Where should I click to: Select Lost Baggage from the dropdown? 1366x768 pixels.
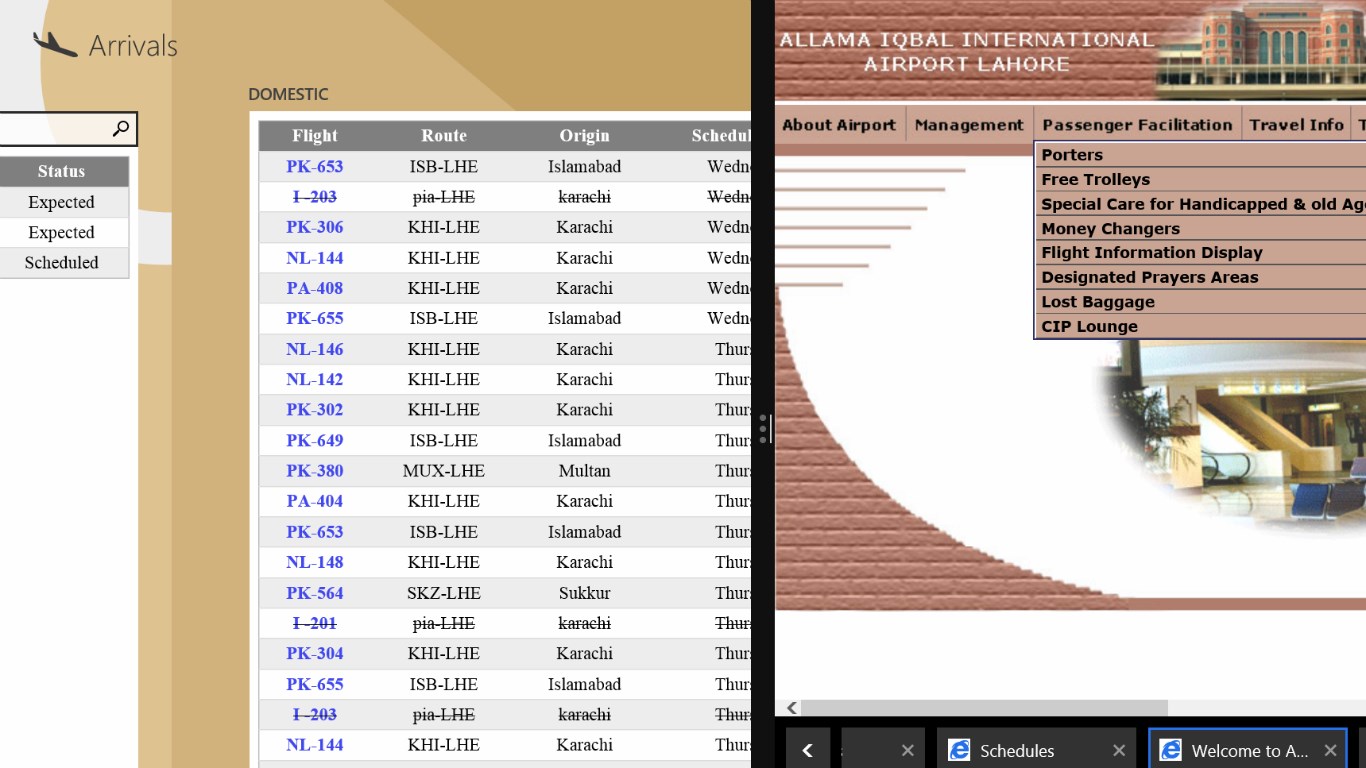[x=1098, y=302]
